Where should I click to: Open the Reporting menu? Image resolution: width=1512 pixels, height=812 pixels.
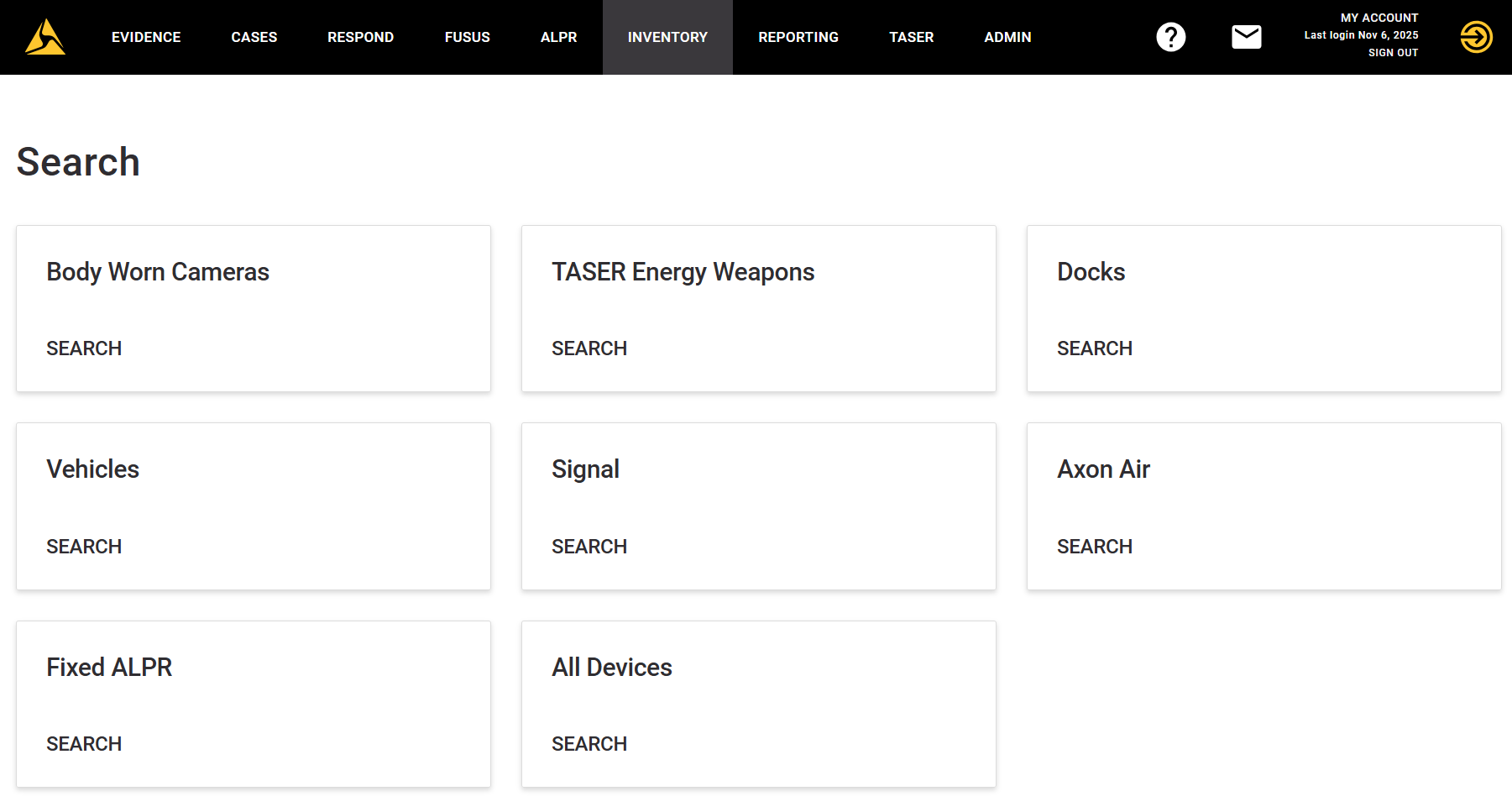[798, 37]
